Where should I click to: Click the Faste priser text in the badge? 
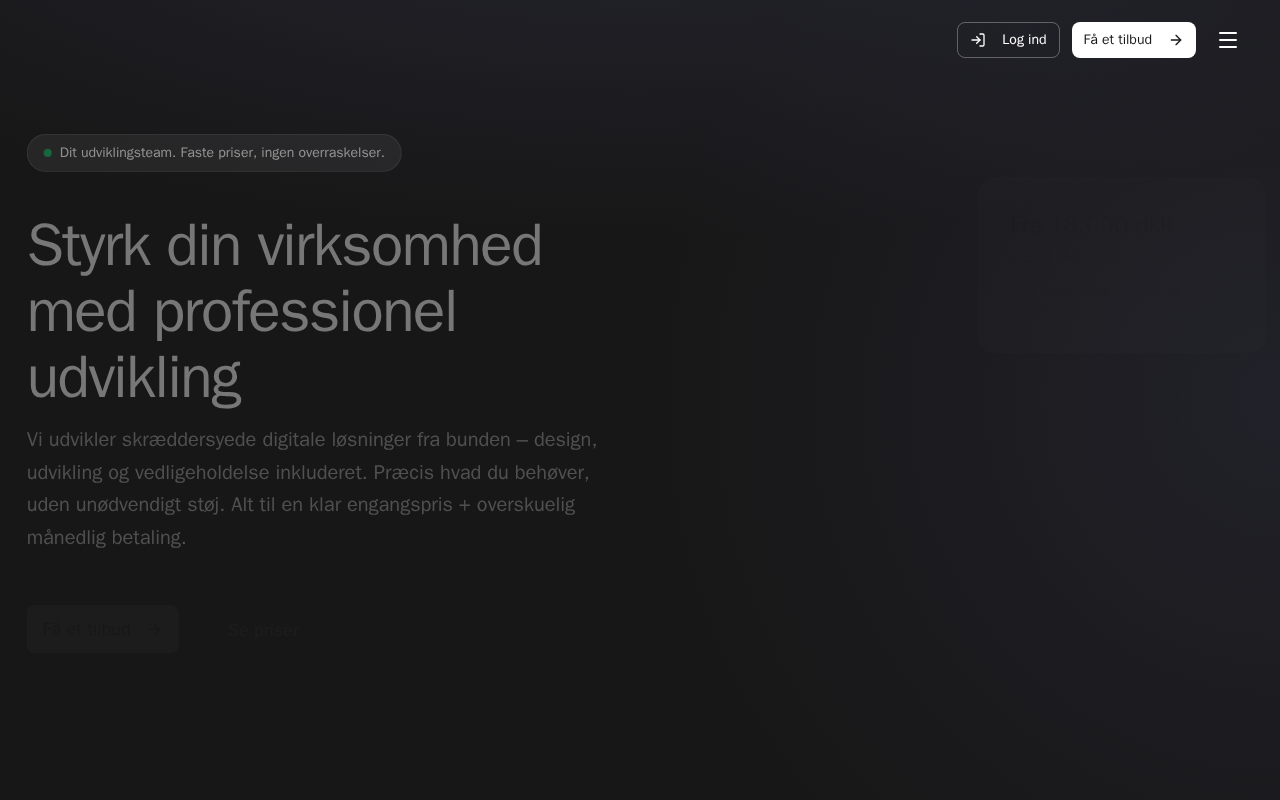pos(217,153)
